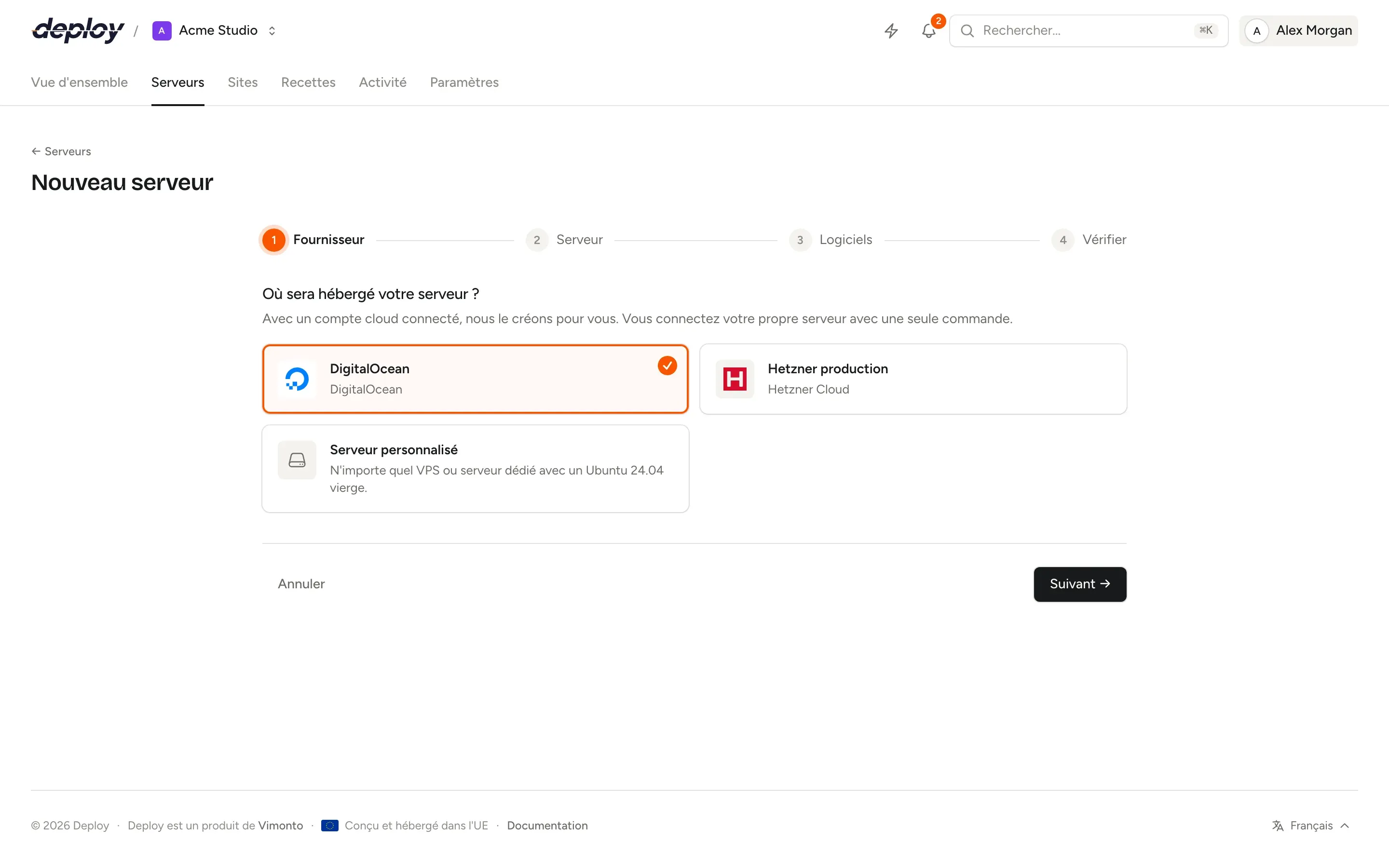The image size is (1389, 868).
Task: Click the deploy logo
Action: tap(78, 30)
